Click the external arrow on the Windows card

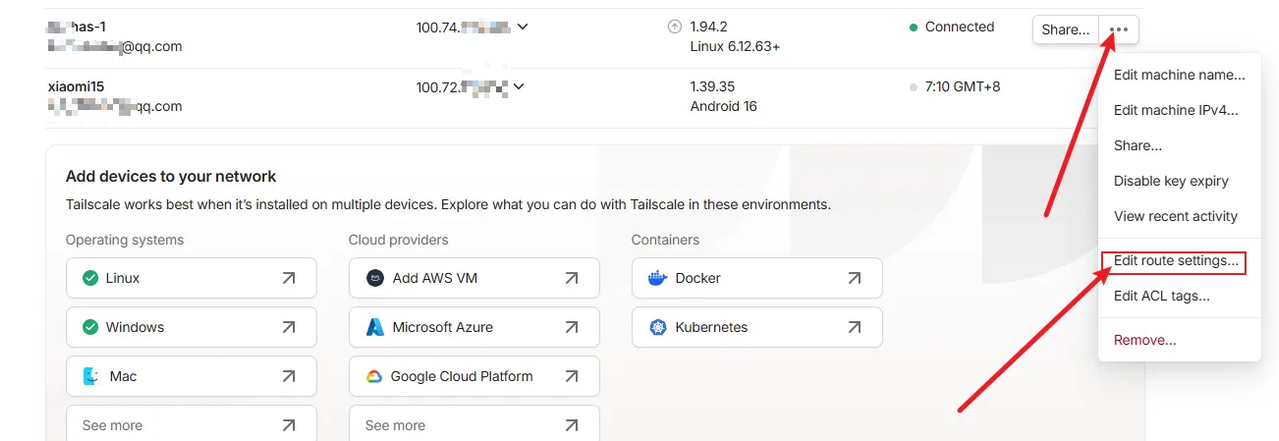pos(289,327)
